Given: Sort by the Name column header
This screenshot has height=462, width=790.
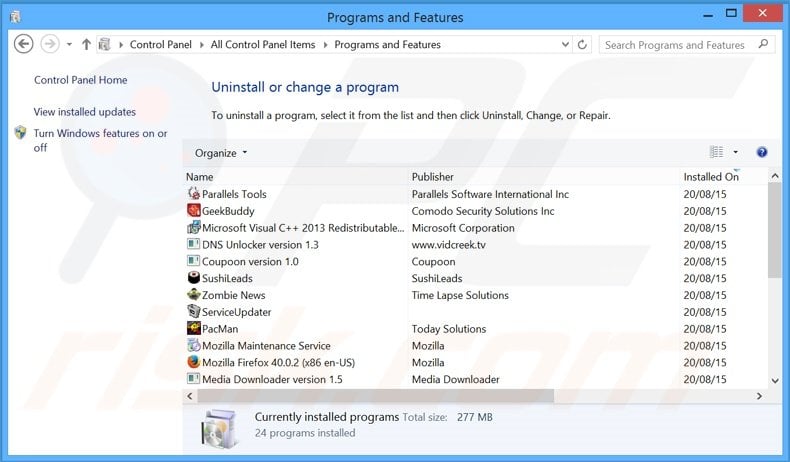Looking at the screenshot, I should (200, 177).
